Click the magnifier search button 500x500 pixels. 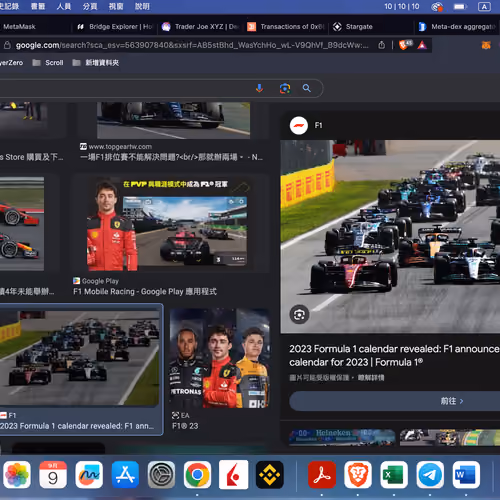(x=307, y=88)
